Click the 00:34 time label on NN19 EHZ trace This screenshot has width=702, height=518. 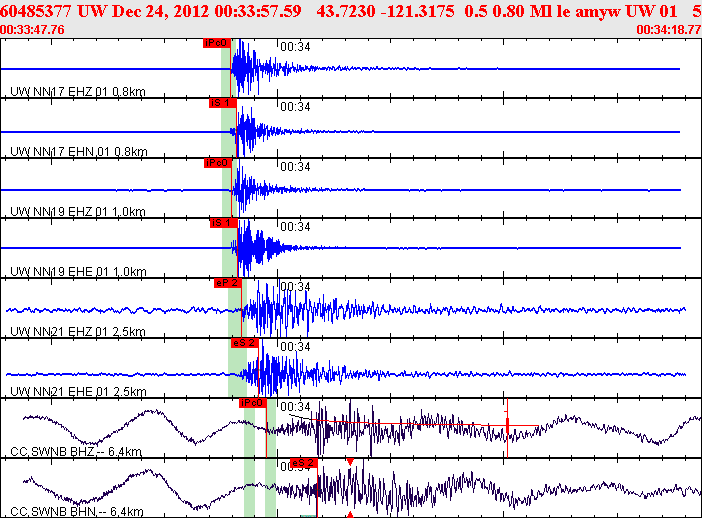[x=295, y=167]
